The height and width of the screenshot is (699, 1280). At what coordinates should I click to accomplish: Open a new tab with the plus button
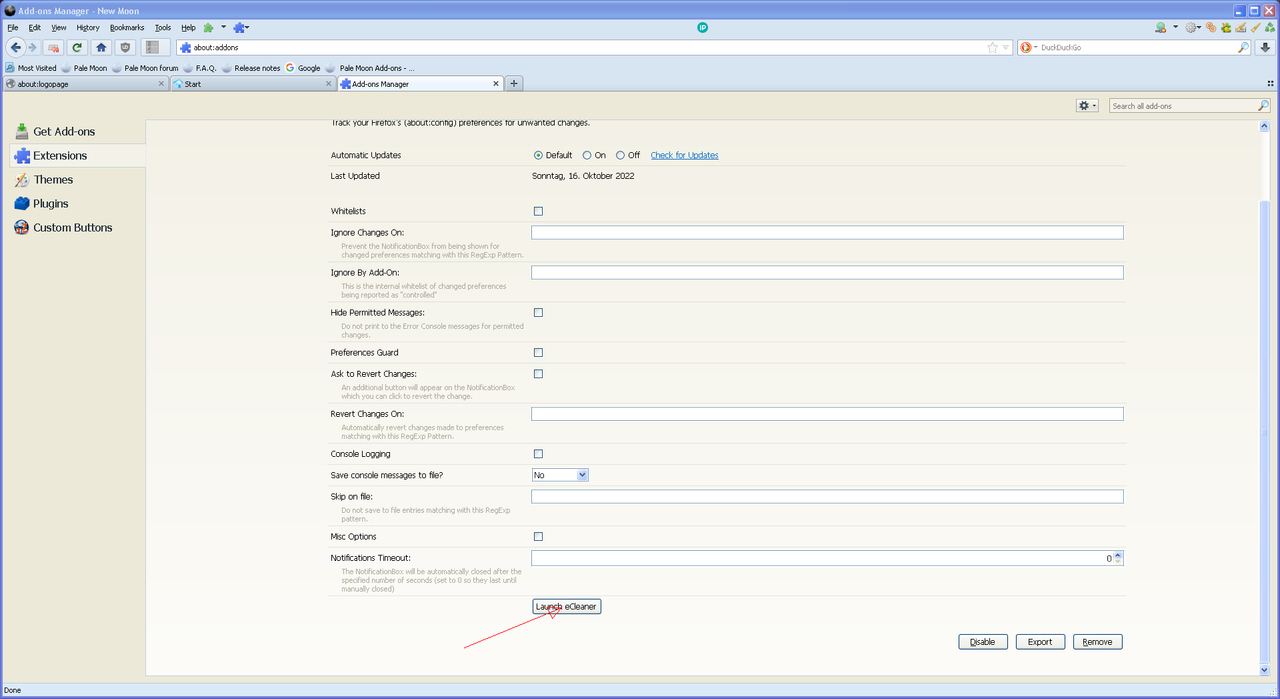(x=514, y=84)
